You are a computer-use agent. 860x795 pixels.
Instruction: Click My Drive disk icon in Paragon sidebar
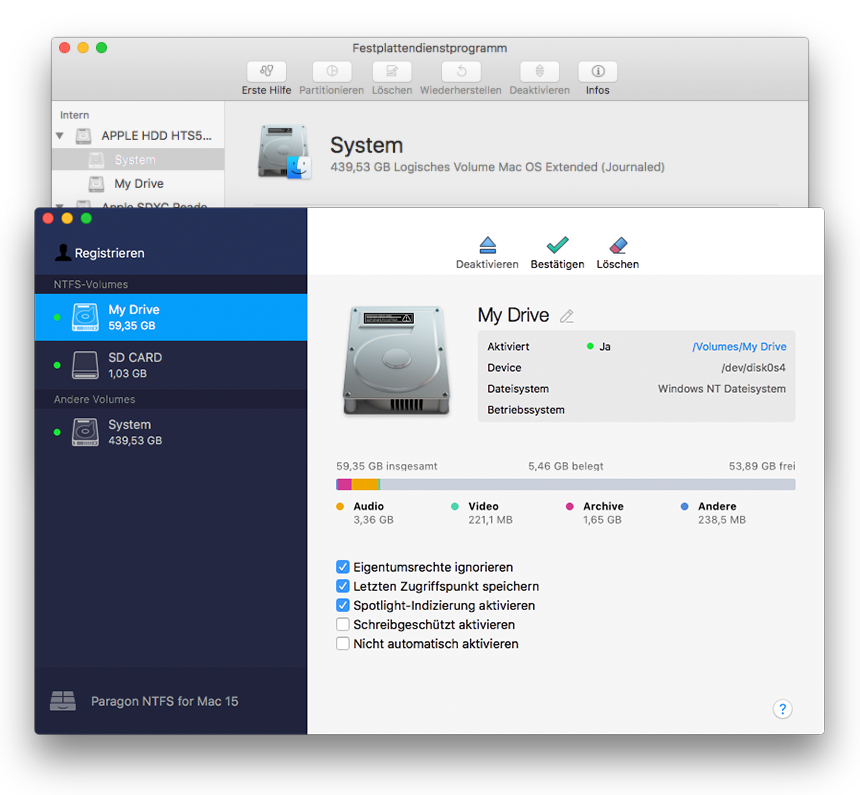pos(85,317)
